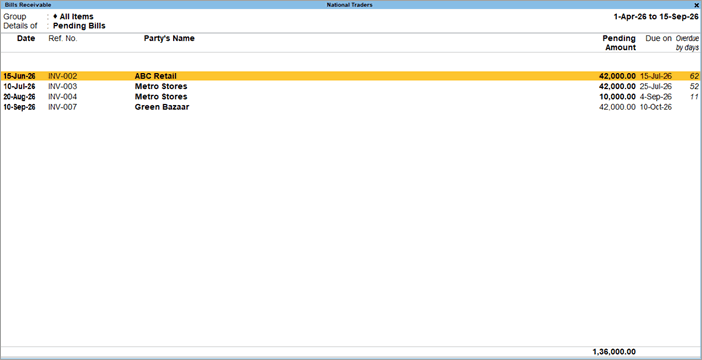Click reference INV-003
Image resolution: width=702 pixels, height=360 pixels.
point(63,86)
